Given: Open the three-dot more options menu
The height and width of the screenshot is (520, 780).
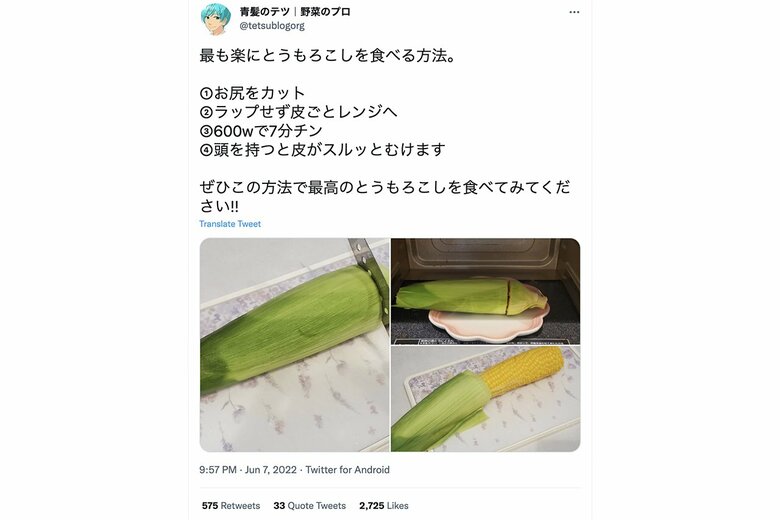Looking at the screenshot, I should [x=574, y=12].
